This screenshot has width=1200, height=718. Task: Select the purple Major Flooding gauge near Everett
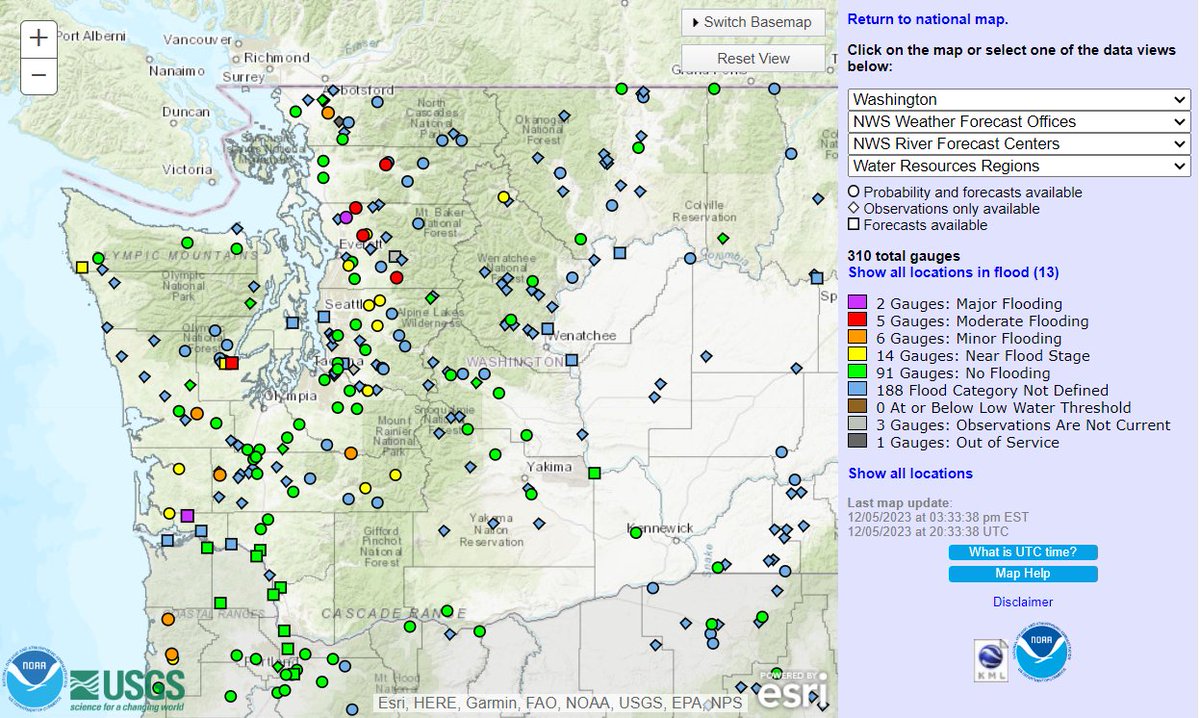[x=346, y=217]
